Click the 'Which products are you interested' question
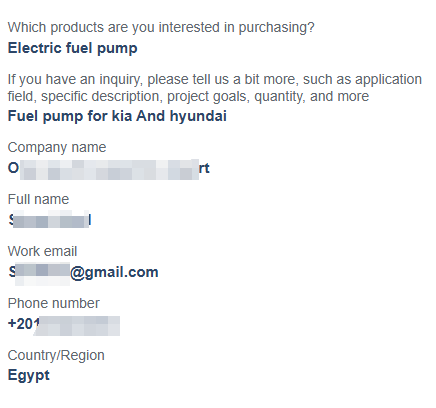The width and height of the screenshot is (436, 408). click(x=161, y=28)
